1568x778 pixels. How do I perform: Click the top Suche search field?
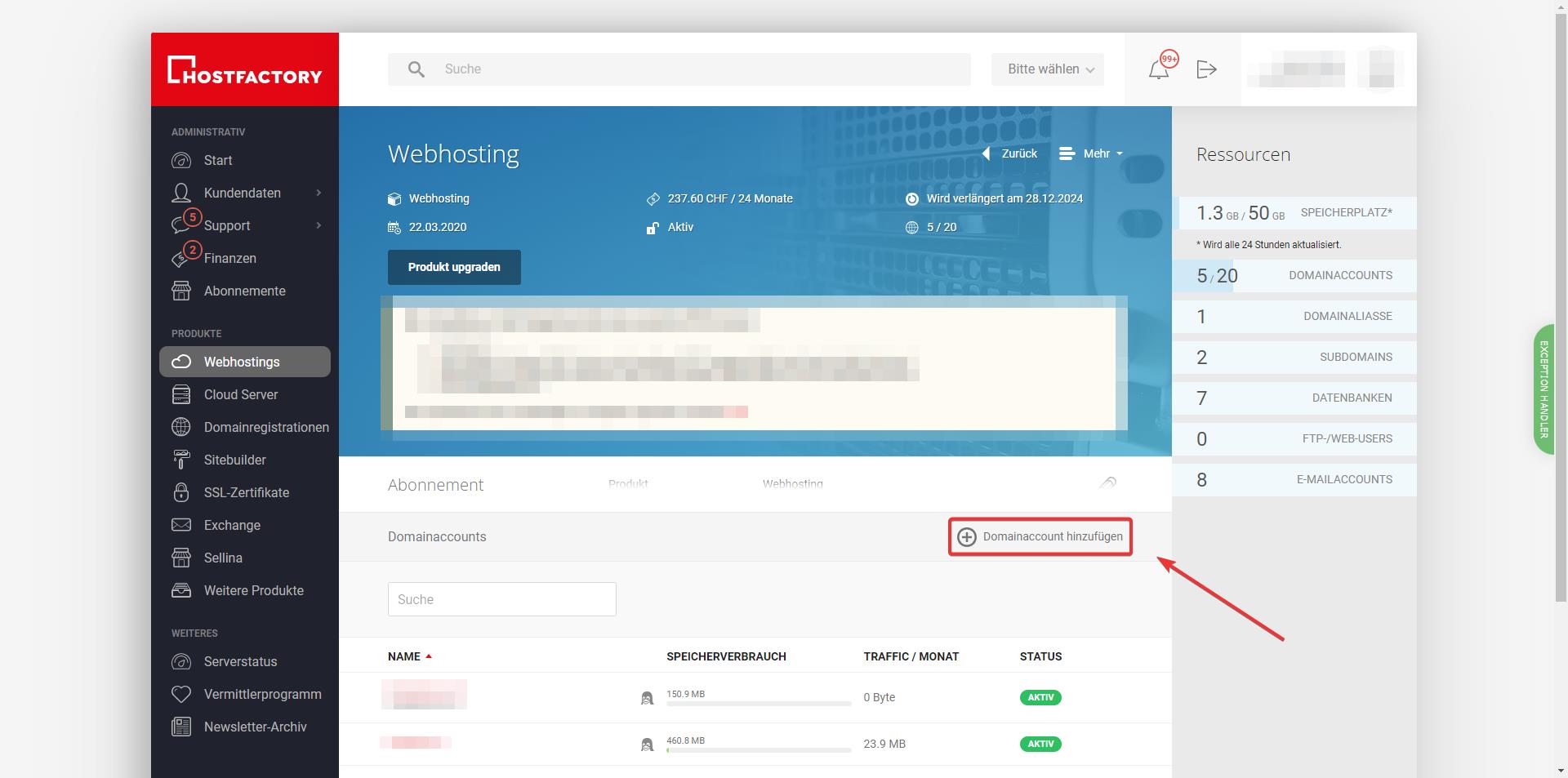point(679,69)
